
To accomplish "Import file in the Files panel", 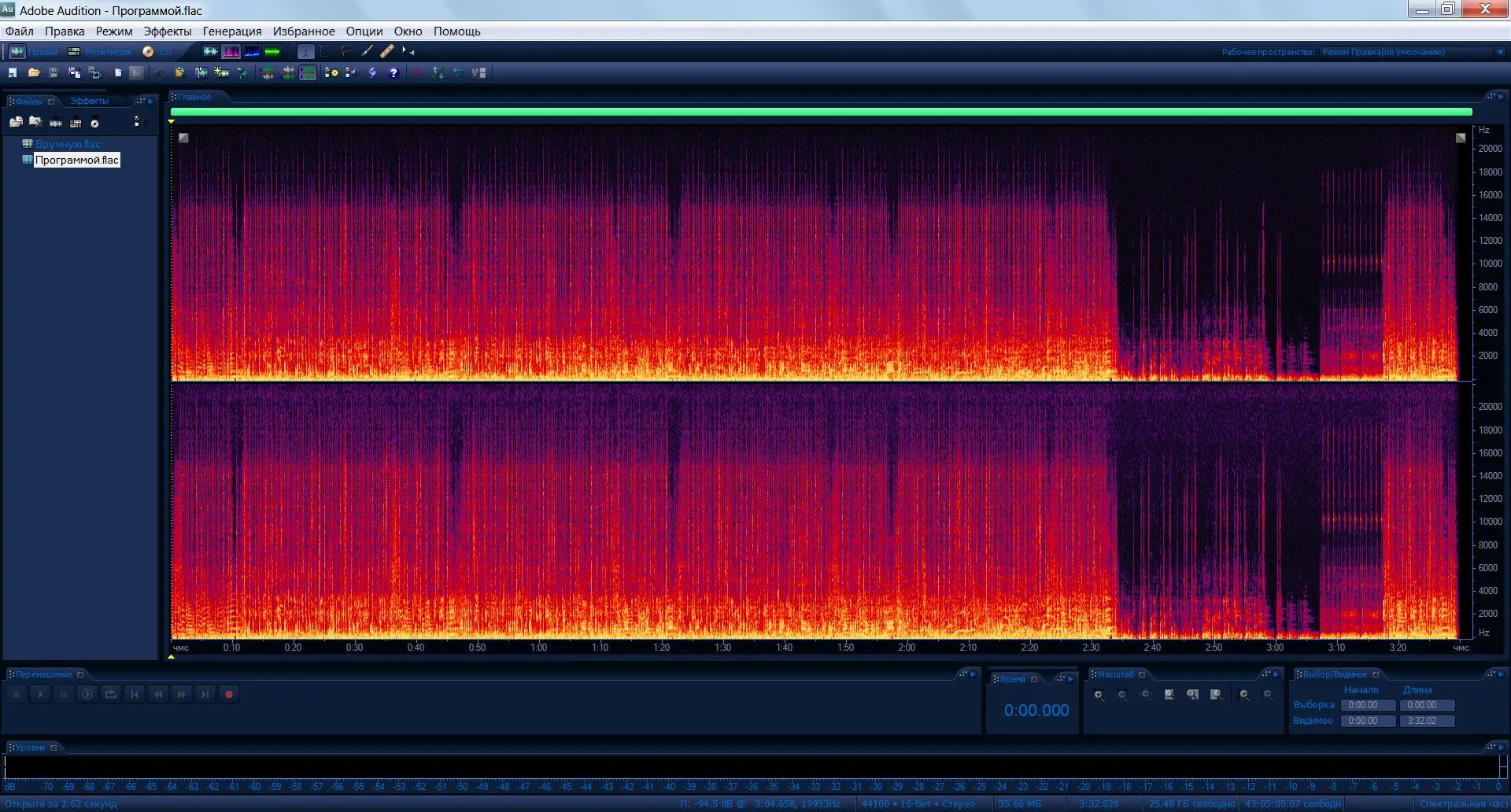I will point(16,123).
